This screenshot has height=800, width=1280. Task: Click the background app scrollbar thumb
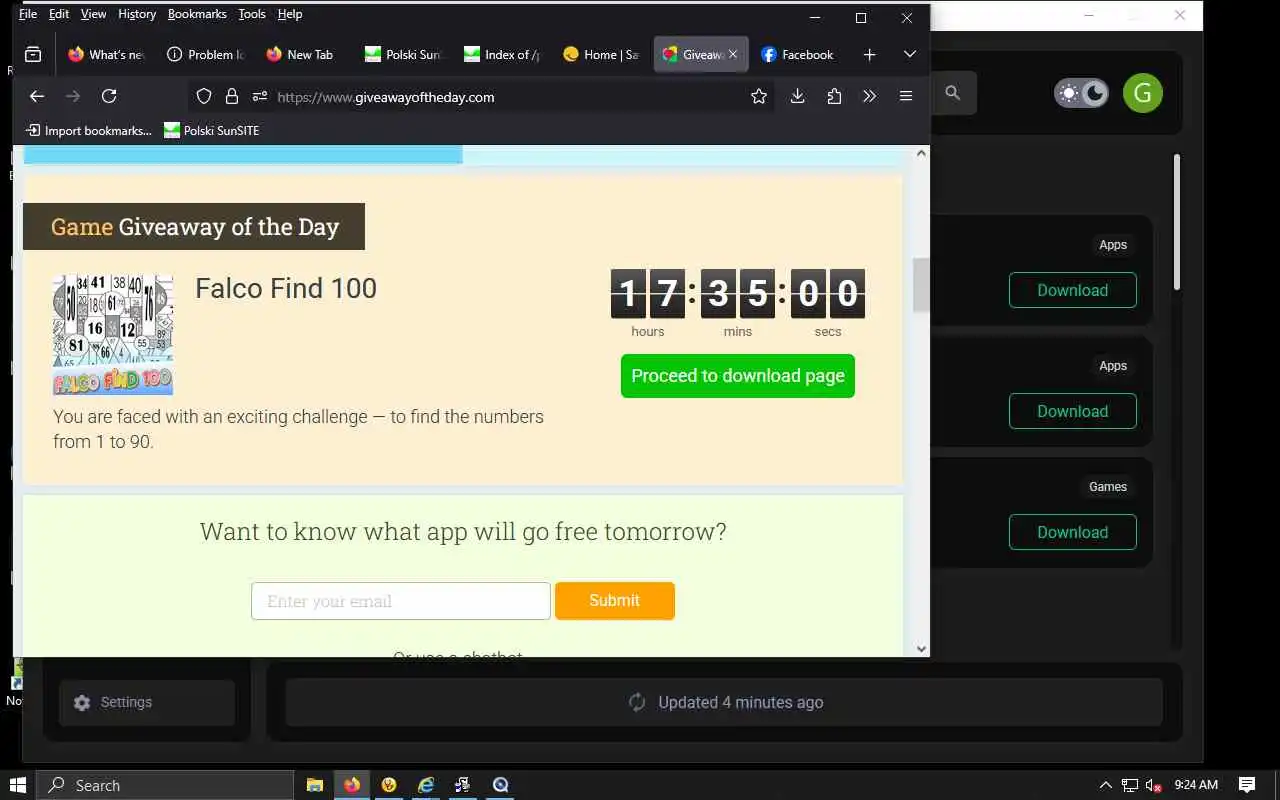(x=1176, y=222)
